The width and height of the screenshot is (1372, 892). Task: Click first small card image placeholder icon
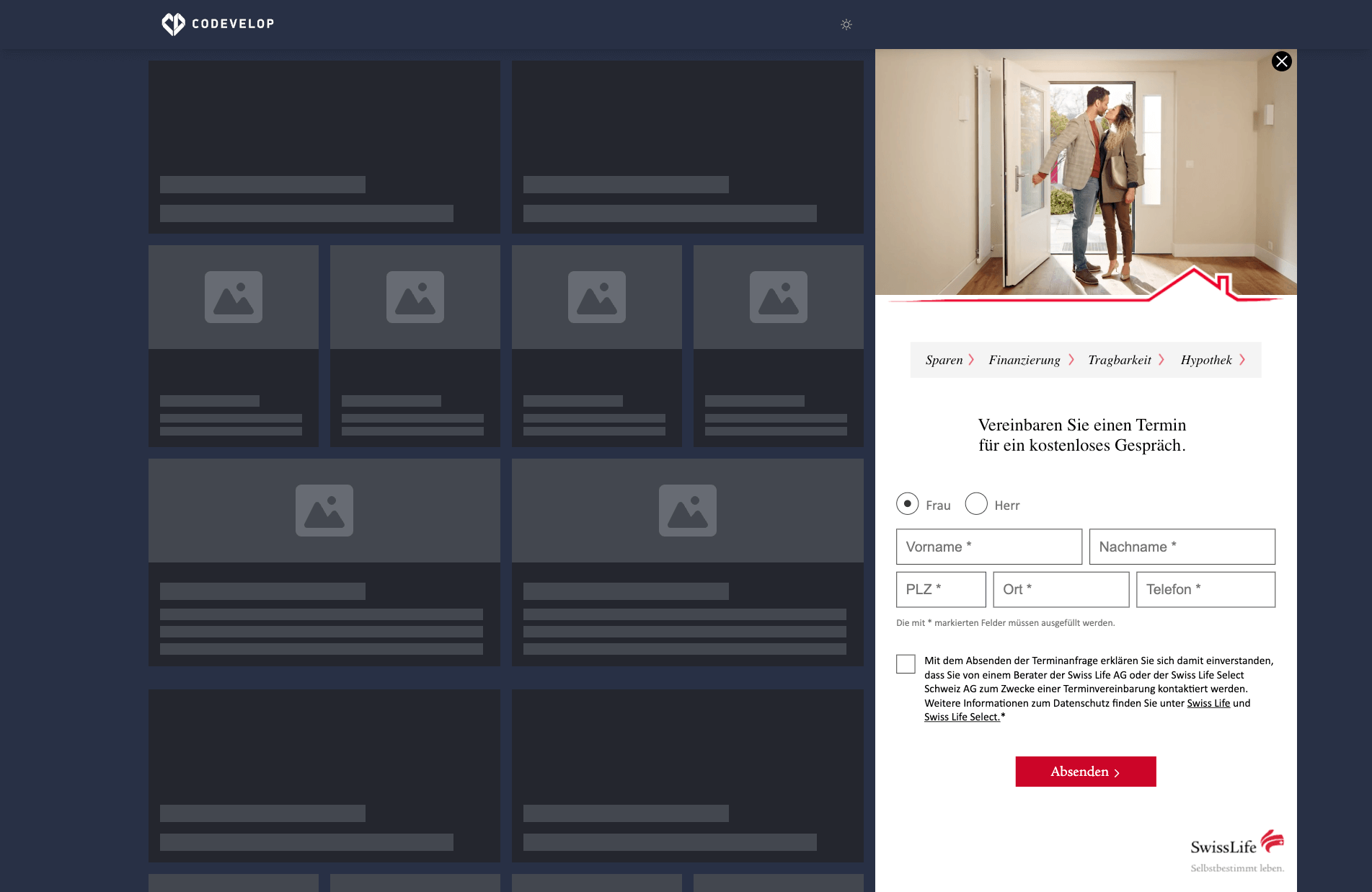(234, 297)
